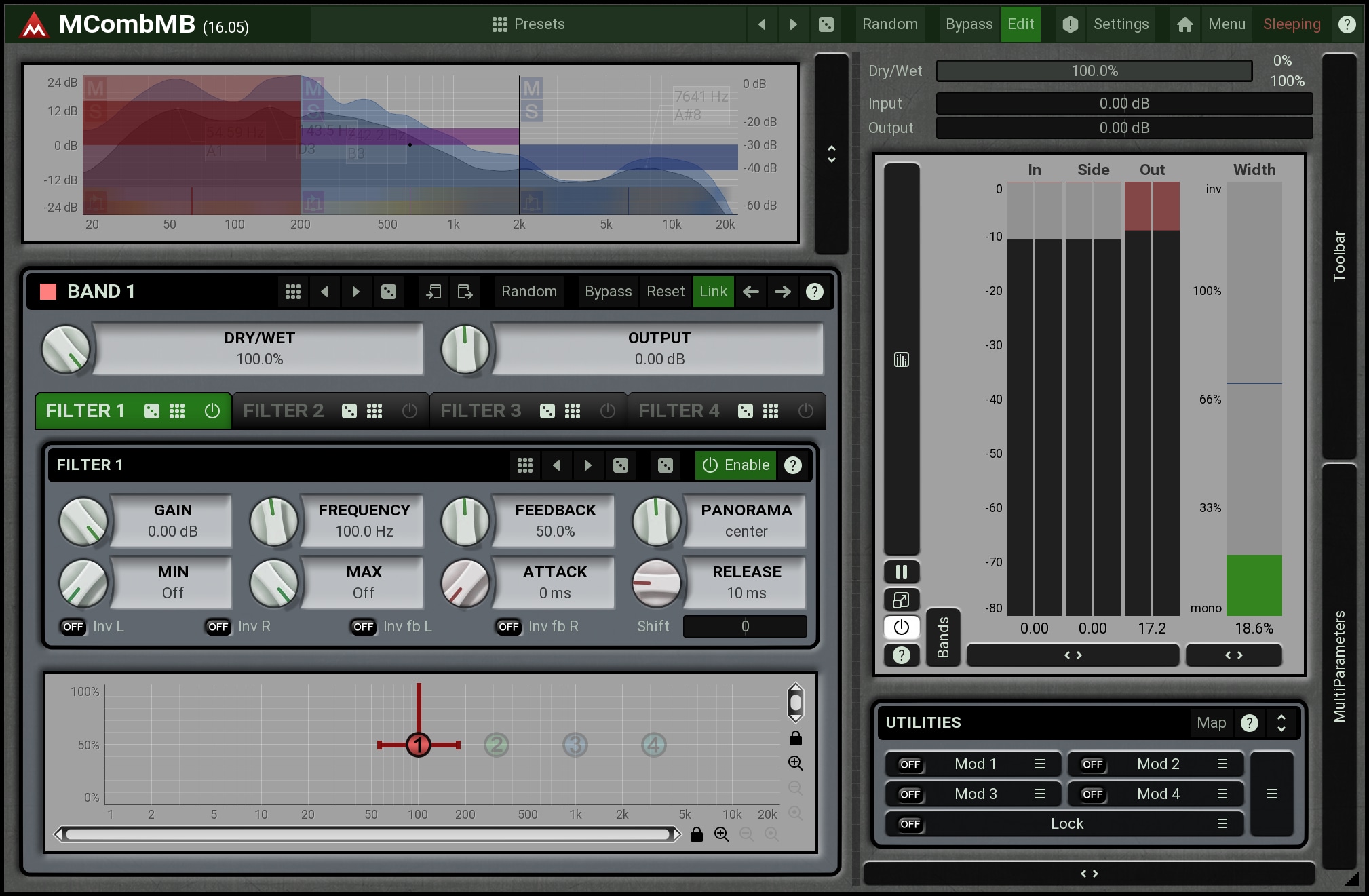Open the Menu item in title bar
The height and width of the screenshot is (896, 1369).
tap(1227, 24)
